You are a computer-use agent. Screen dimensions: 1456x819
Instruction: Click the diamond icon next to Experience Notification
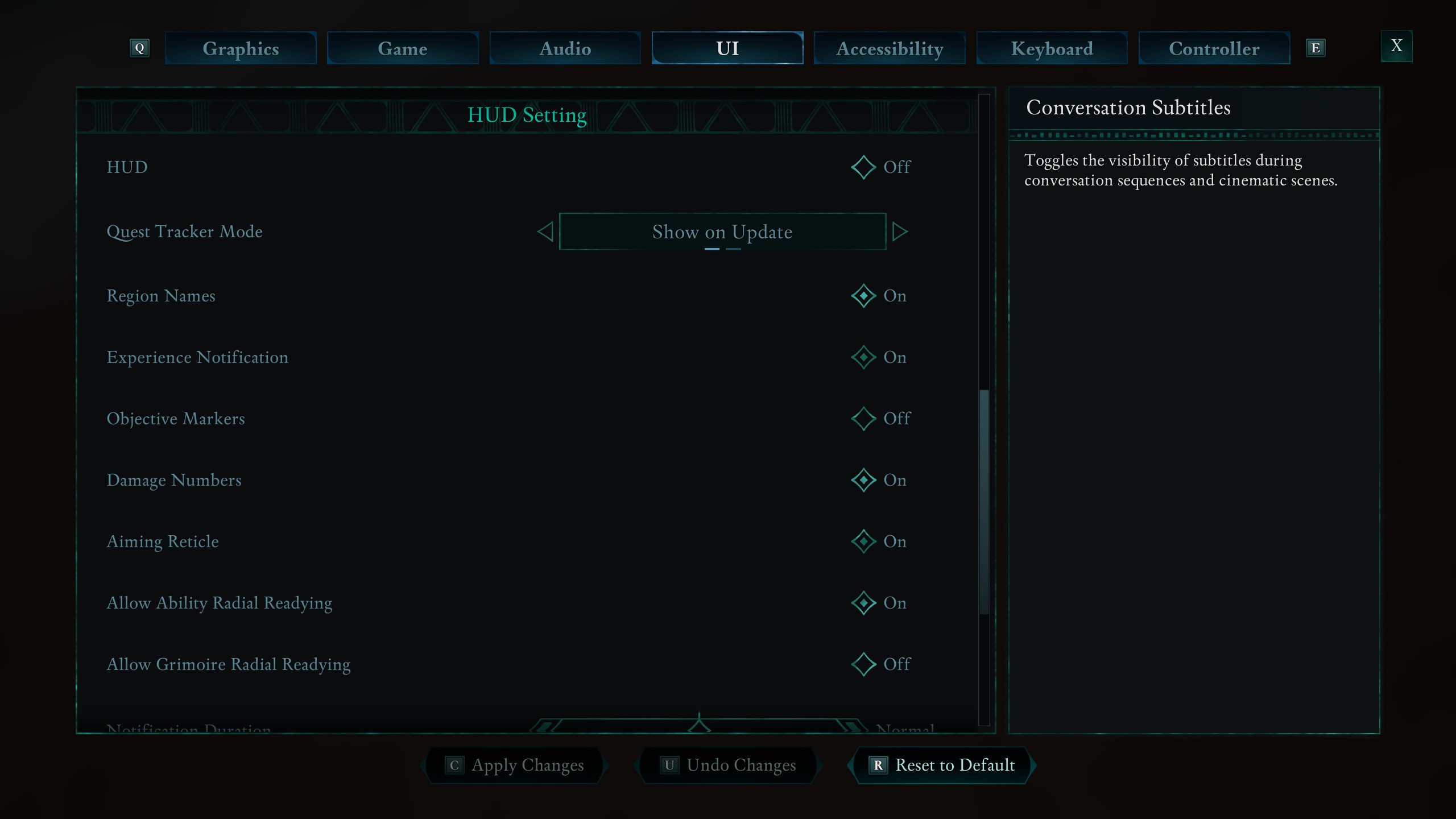(862, 357)
